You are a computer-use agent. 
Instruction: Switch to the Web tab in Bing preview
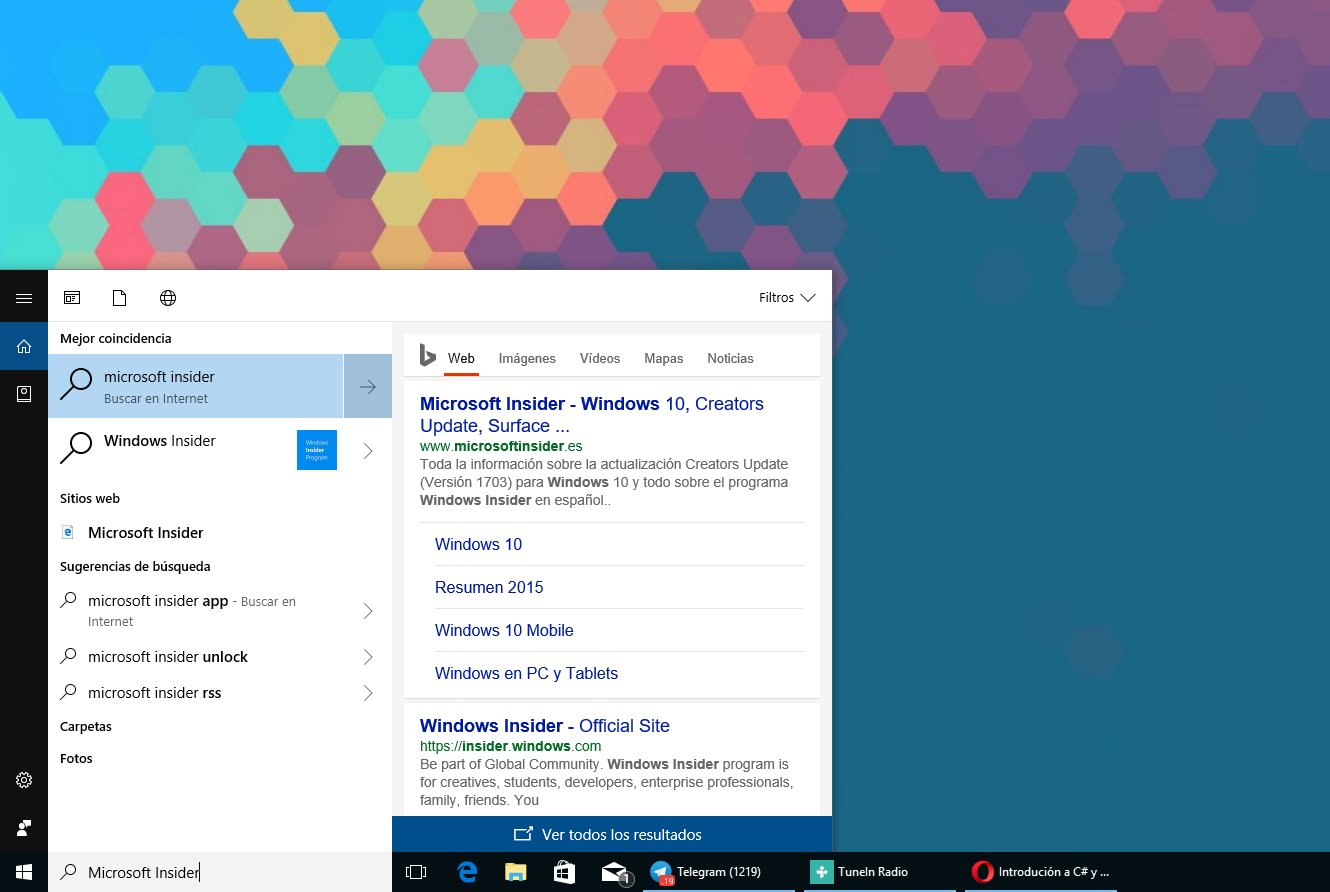click(461, 358)
